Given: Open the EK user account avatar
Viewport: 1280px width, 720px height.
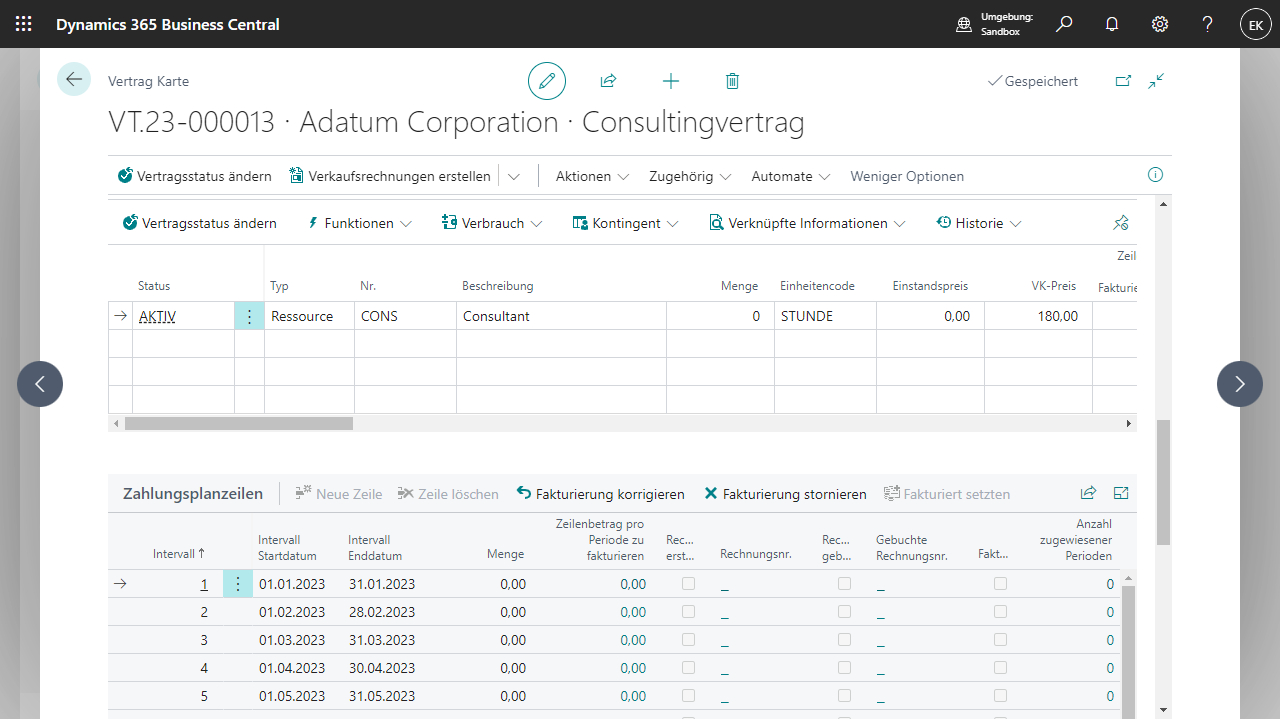Looking at the screenshot, I should point(1256,24).
